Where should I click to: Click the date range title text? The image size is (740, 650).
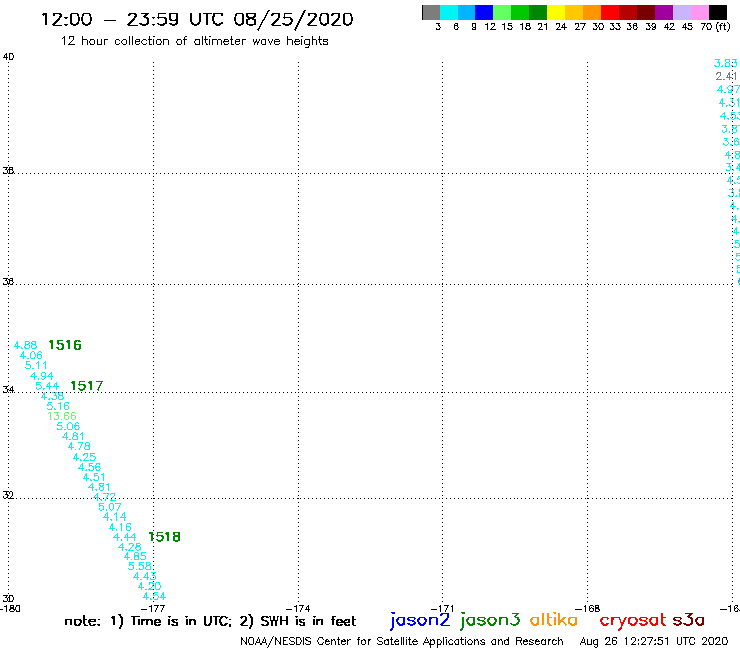[x=197, y=20]
